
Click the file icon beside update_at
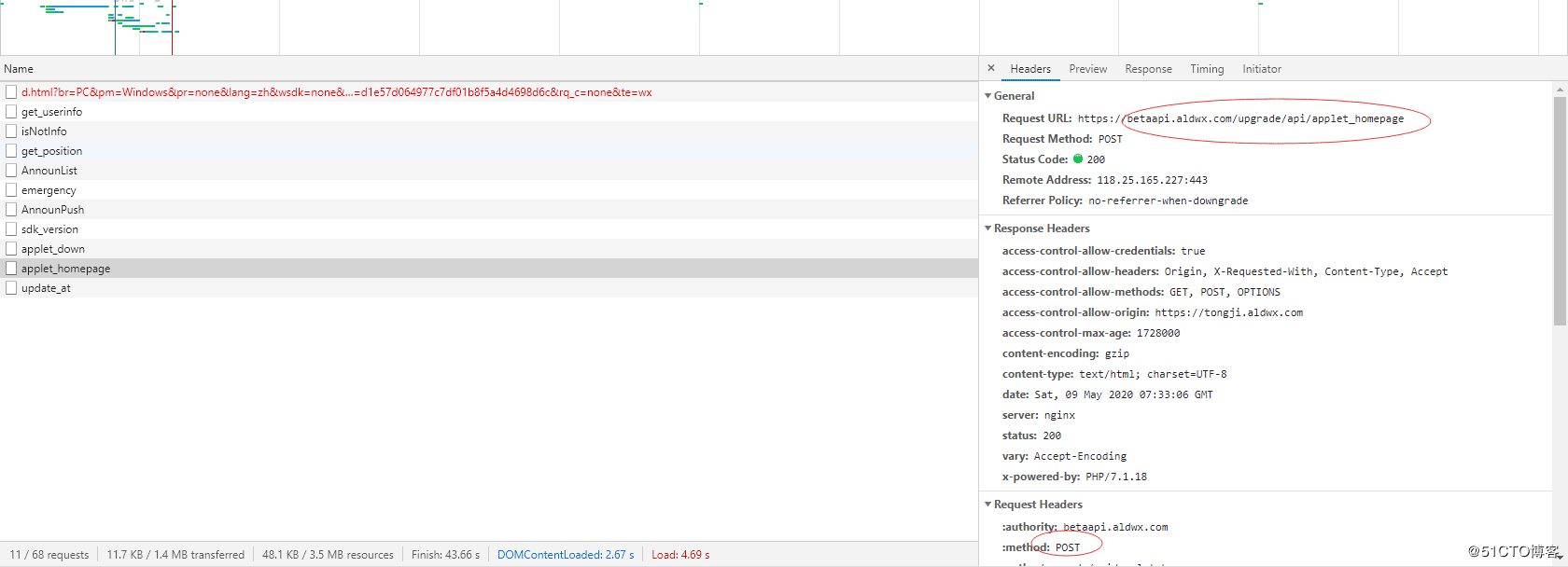click(11, 288)
